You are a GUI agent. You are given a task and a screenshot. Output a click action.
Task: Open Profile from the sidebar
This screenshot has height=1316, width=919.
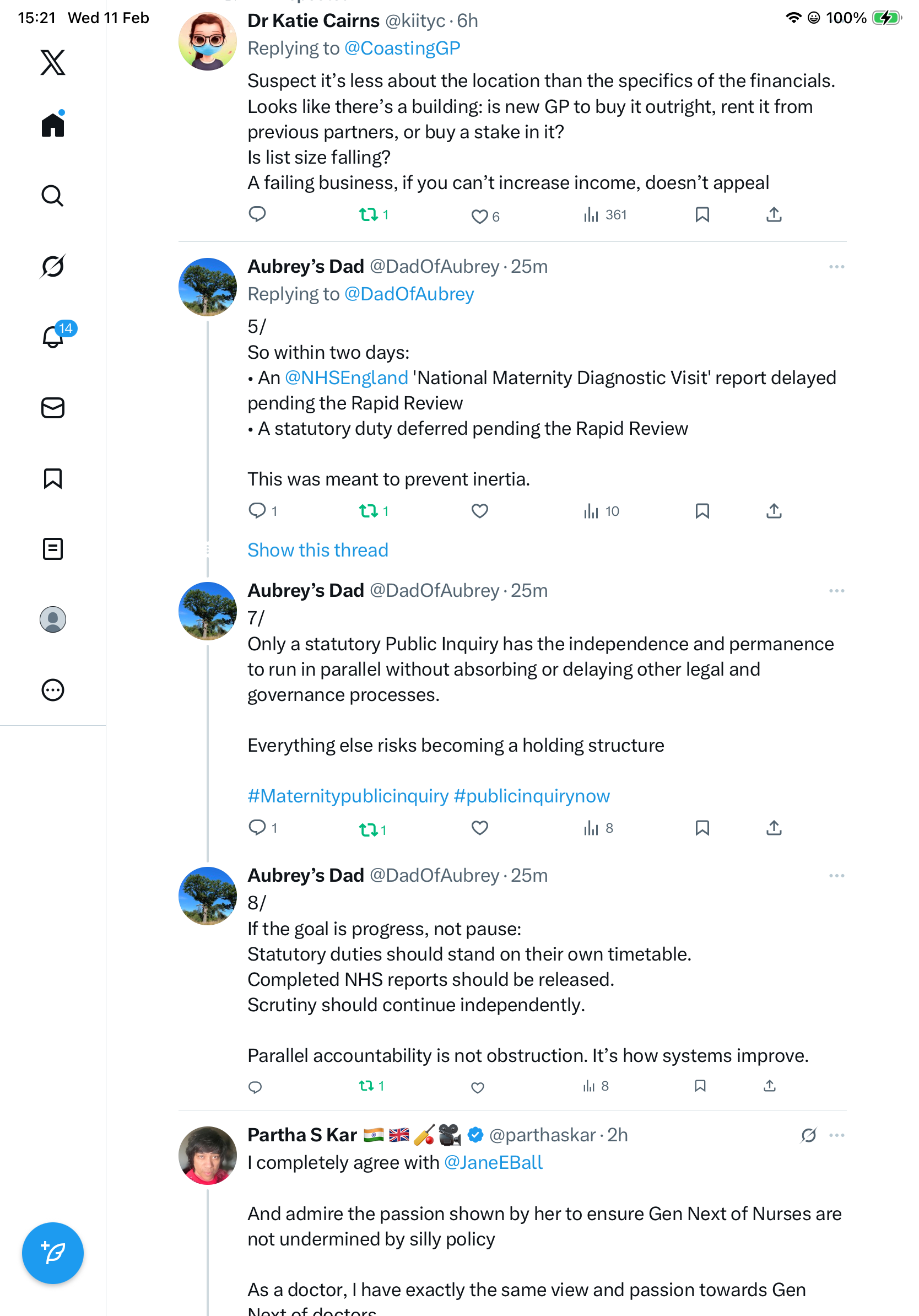pos(53,619)
